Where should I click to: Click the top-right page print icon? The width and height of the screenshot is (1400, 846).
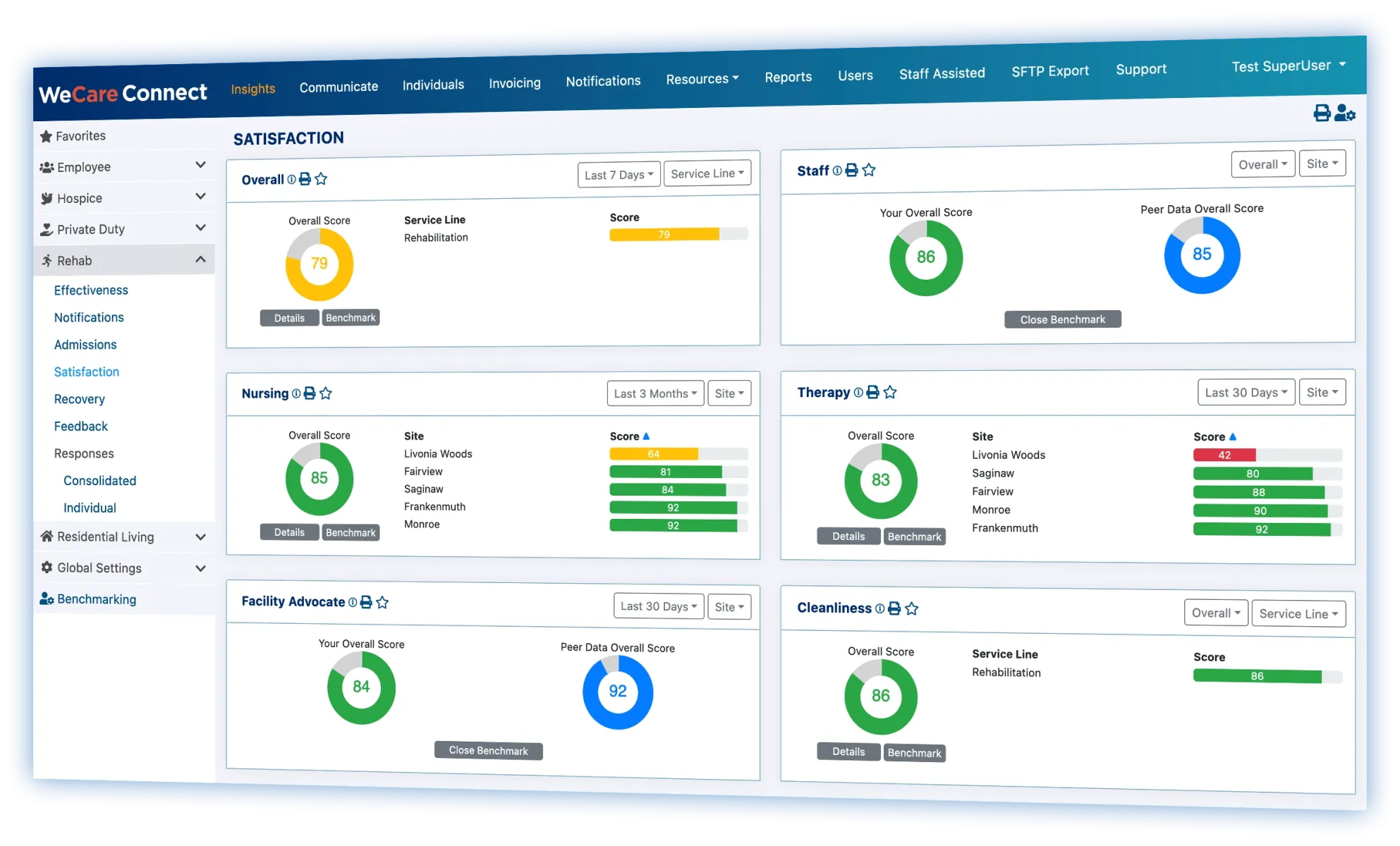(1322, 113)
